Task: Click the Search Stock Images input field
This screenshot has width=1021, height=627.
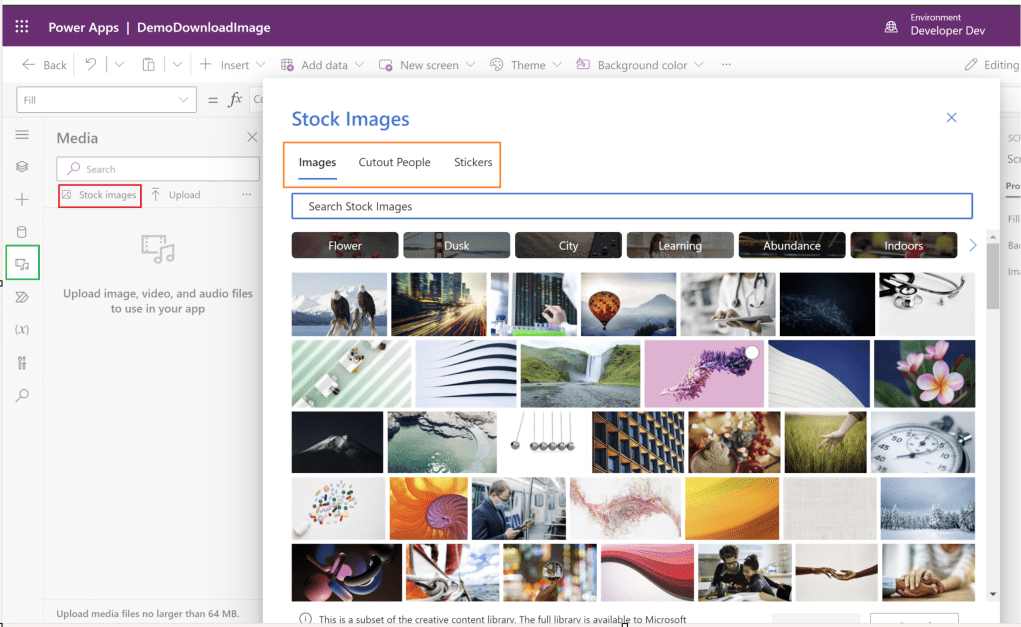Action: [x=631, y=206]
